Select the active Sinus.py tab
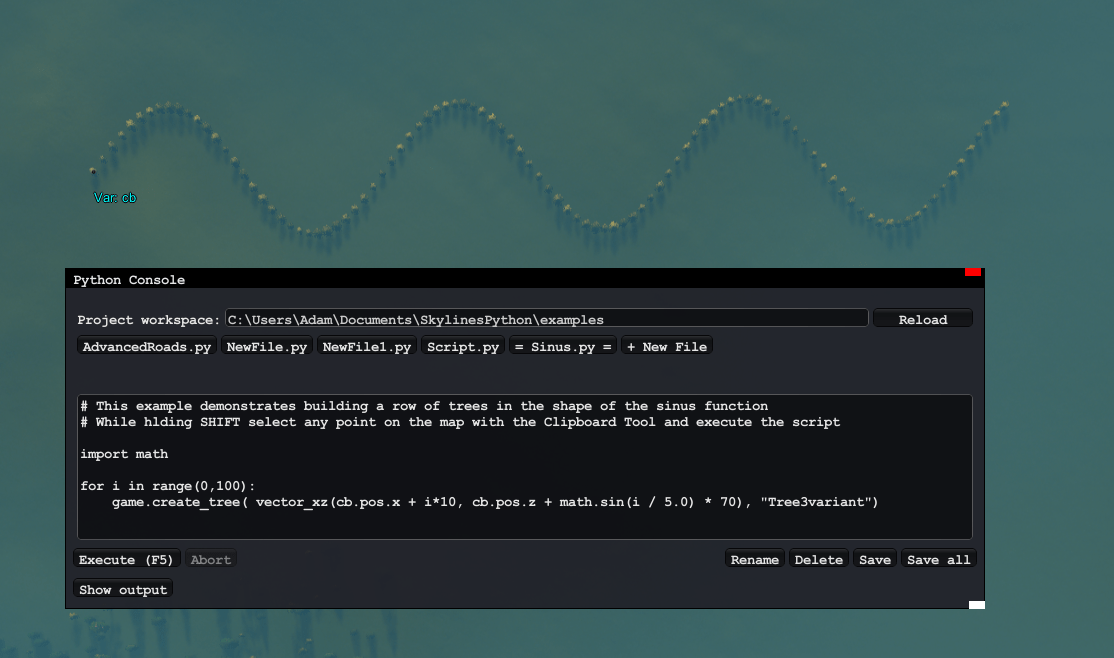The width and height of the screenshot is (1114, 658). click(563, 347)
